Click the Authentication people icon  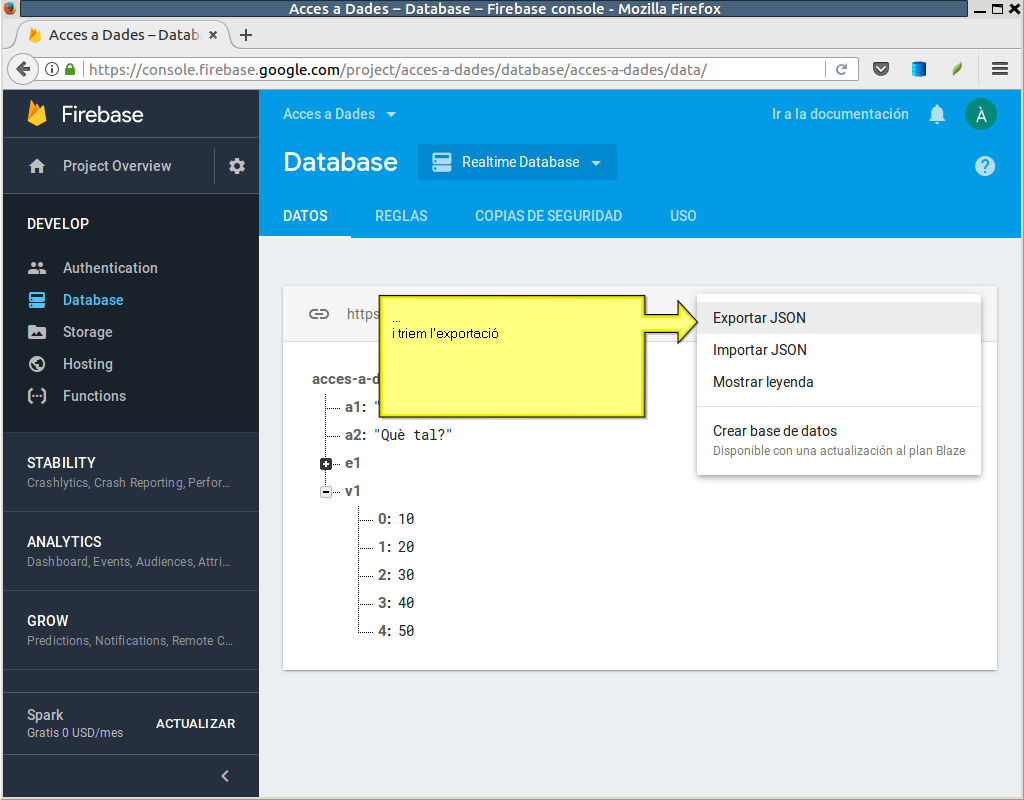pyautogui.click(x=37, y=268)
